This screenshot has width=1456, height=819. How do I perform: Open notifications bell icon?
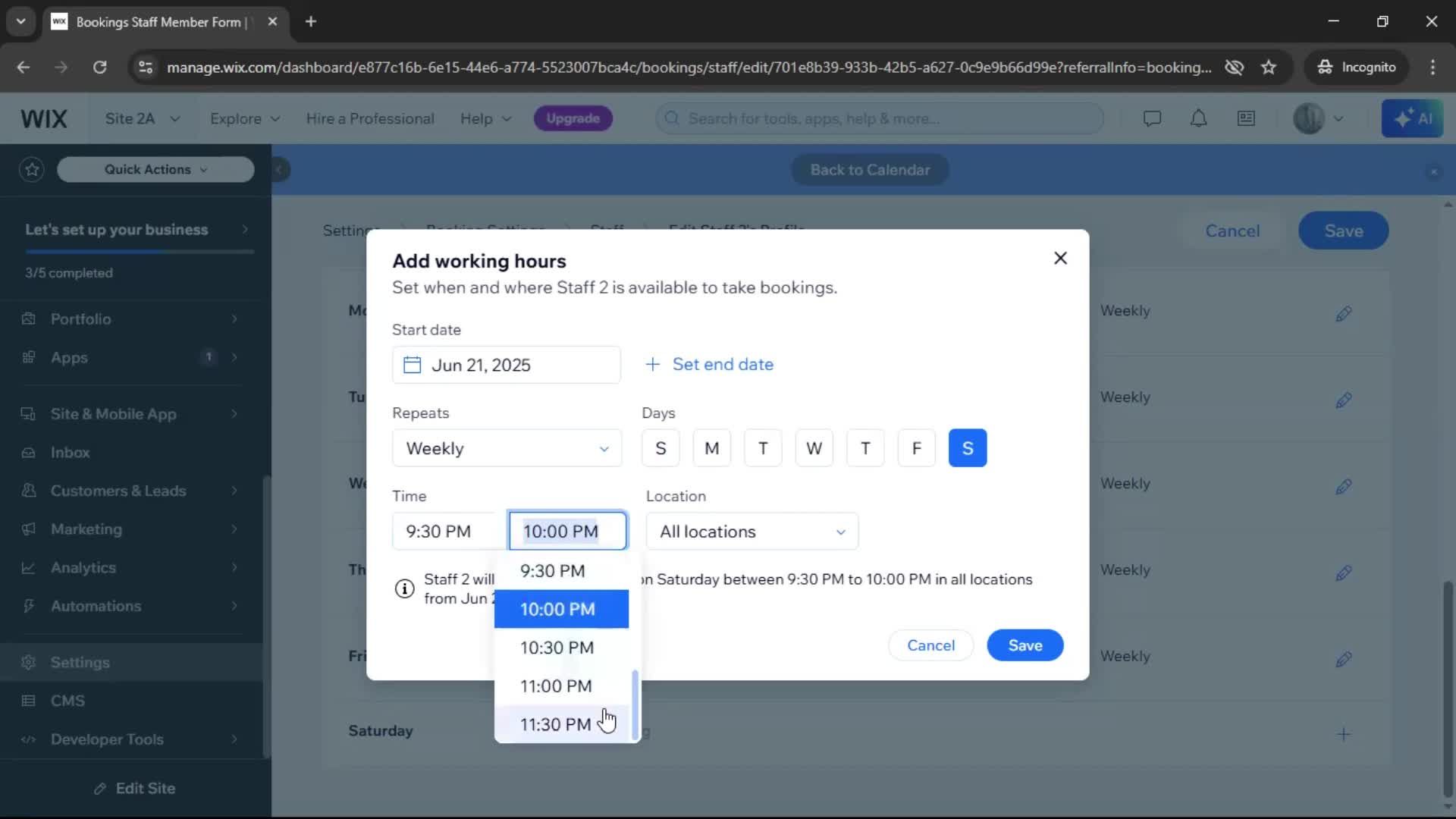pyautogui.click(x=1198, y=118)
